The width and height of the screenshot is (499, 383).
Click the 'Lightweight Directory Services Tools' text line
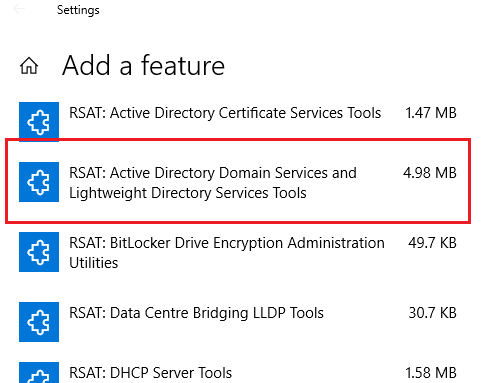pos(188,193)
